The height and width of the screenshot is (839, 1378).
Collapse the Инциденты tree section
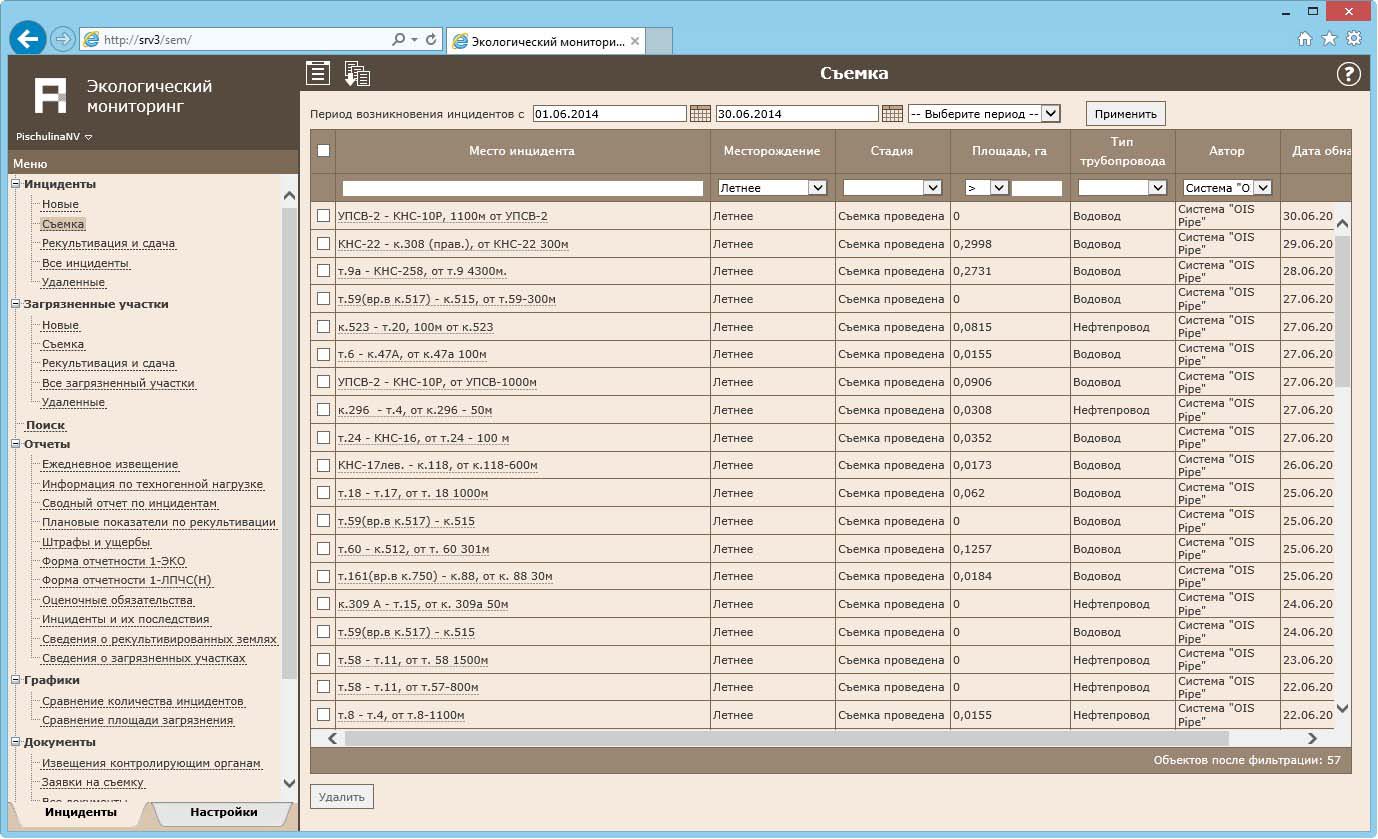(x=16, y=184)
